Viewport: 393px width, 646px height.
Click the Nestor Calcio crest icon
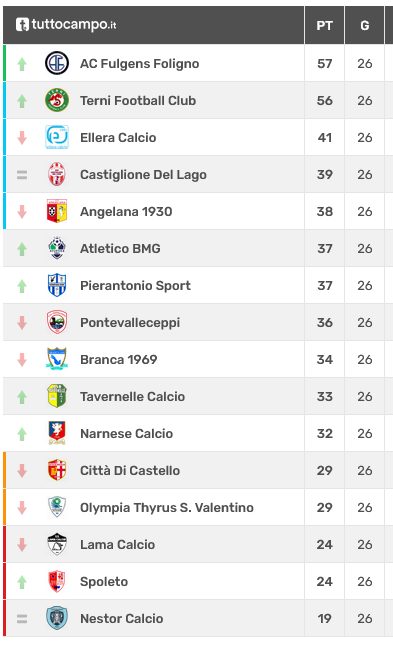coord(57,618)
